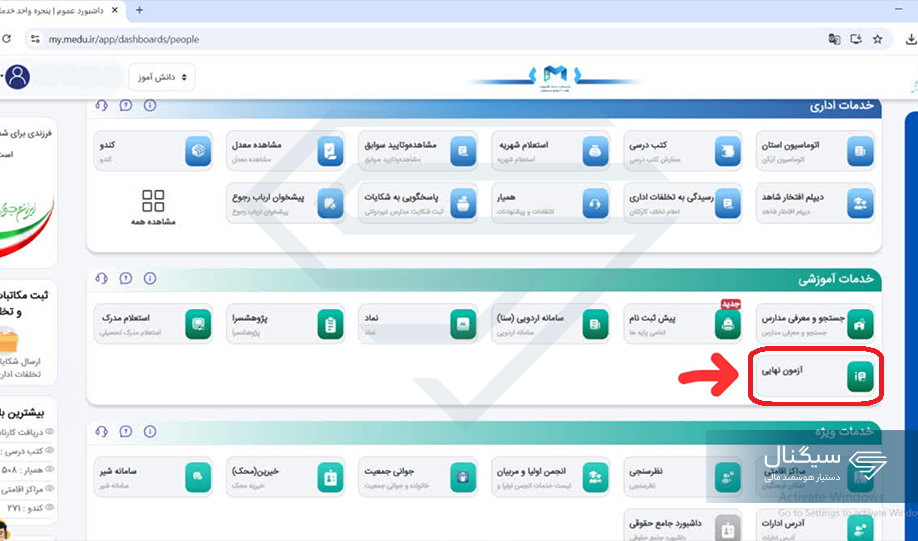Screen dimensions: 918x541
Task: Bookmark this page with star icon
Action: click(x=878, y=39)
